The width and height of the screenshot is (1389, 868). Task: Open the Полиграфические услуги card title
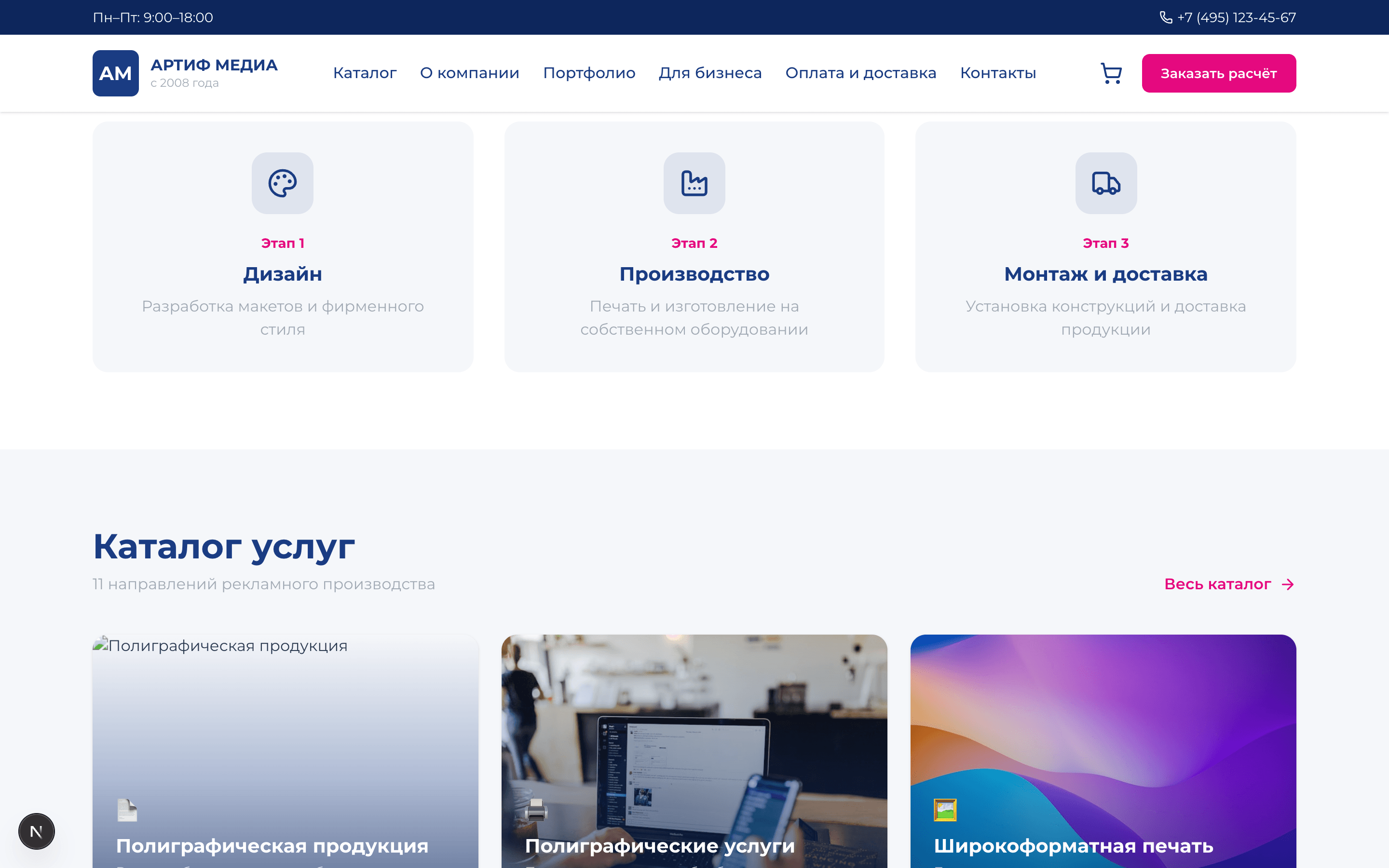[659, 846]
